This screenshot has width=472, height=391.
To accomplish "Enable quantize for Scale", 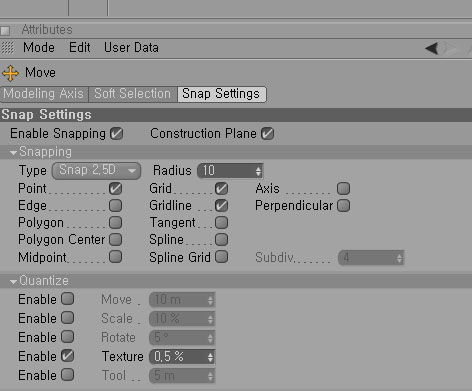I will pos(68,318).
